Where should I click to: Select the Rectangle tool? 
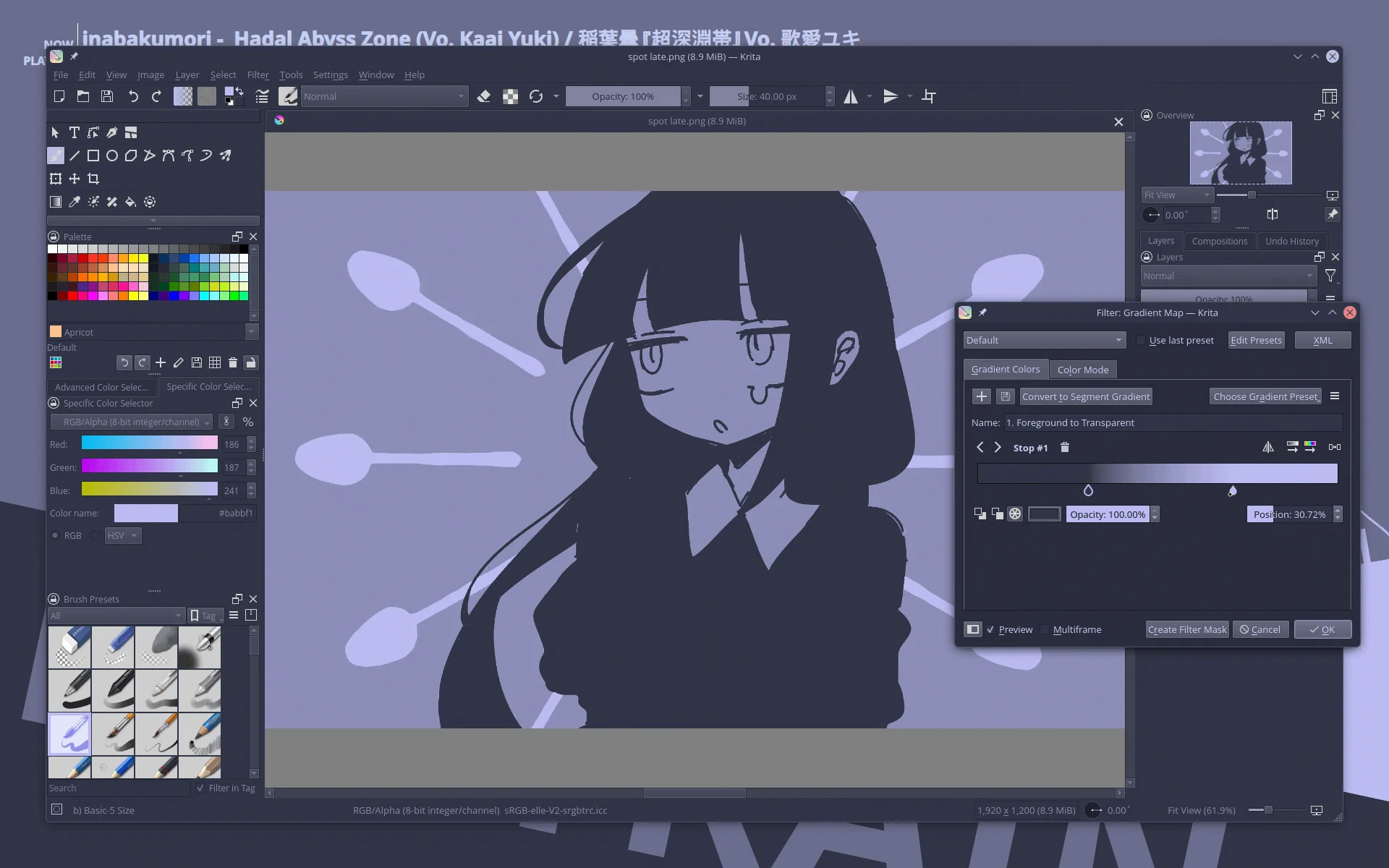coord(93,156)
